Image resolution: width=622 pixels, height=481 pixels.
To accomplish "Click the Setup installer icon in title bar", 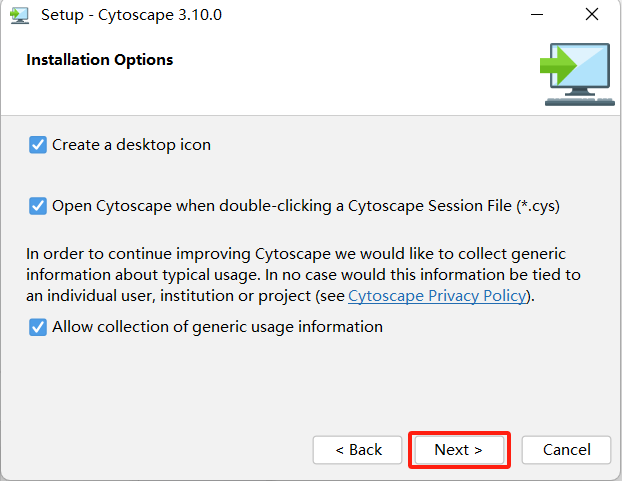I will 19,15.
